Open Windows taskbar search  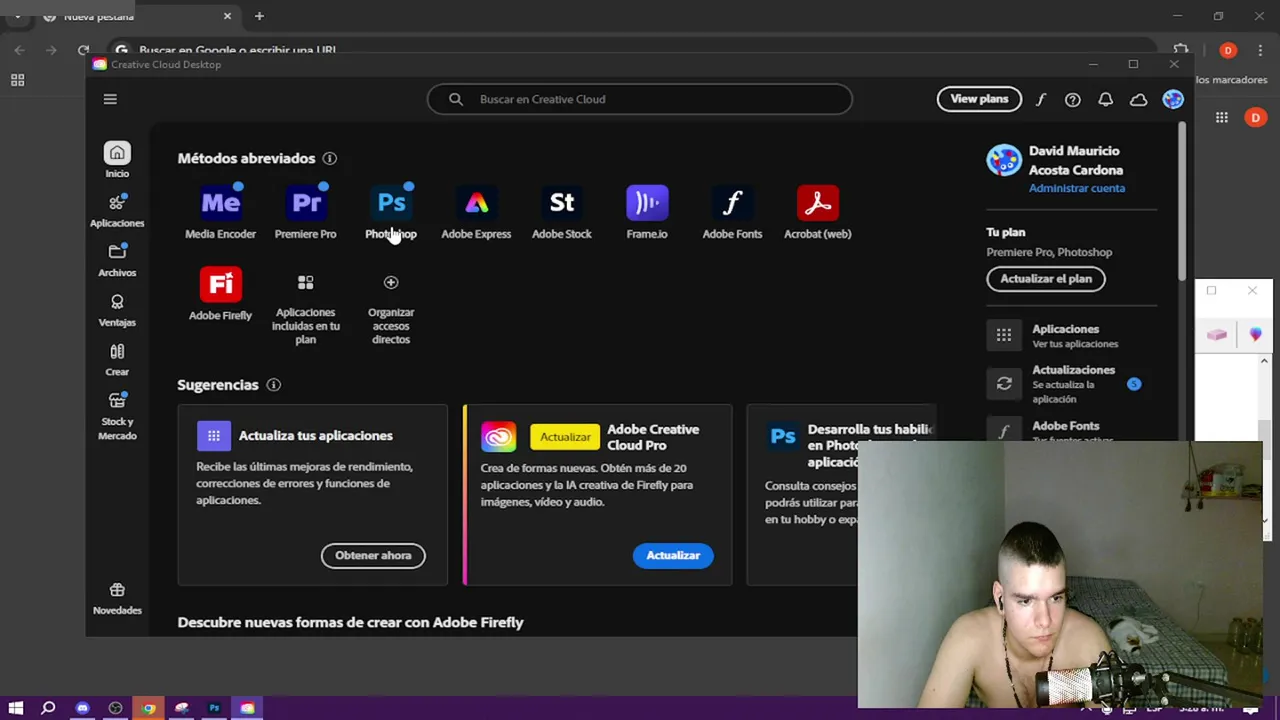[48, 708]
